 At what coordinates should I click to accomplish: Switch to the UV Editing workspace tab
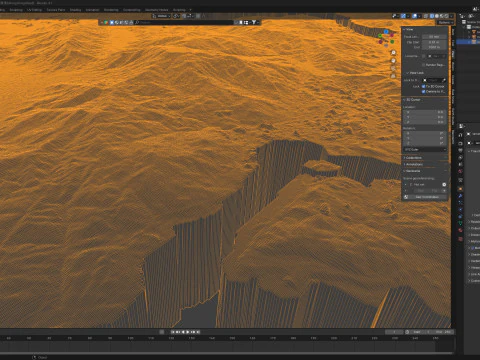coord(35,10)
